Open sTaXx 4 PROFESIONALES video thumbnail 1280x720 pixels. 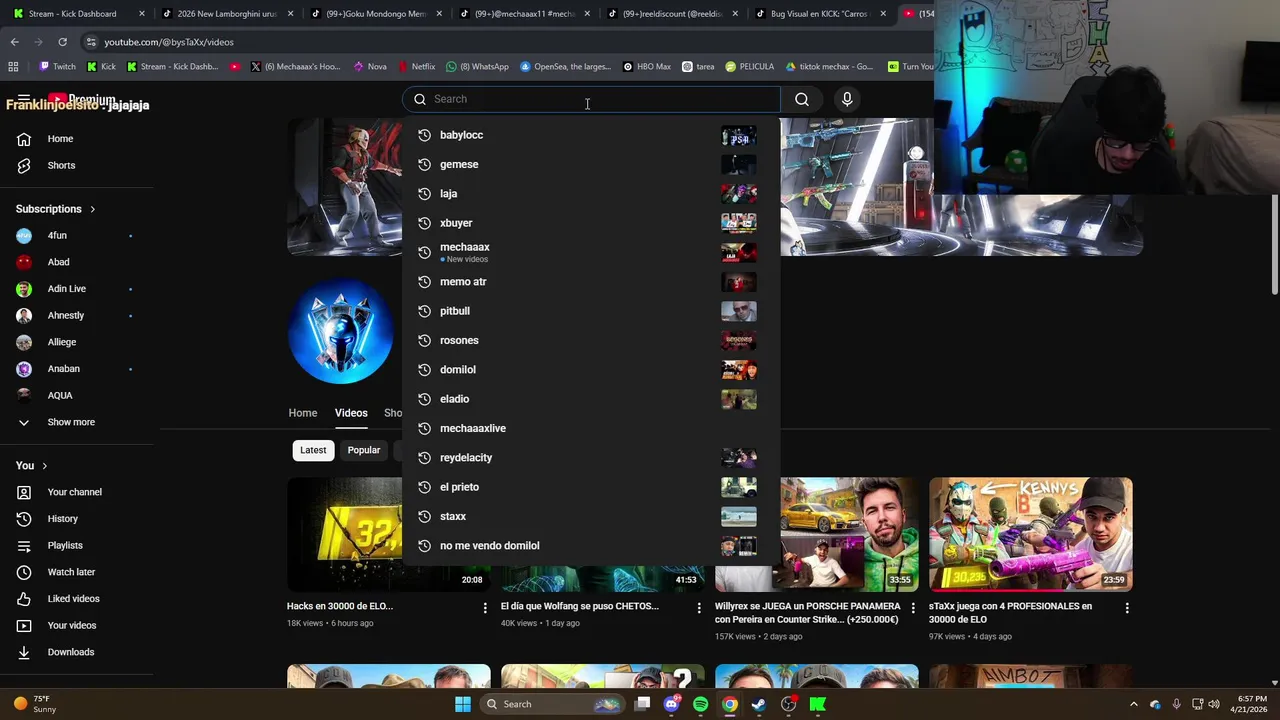pos(1031,534)
